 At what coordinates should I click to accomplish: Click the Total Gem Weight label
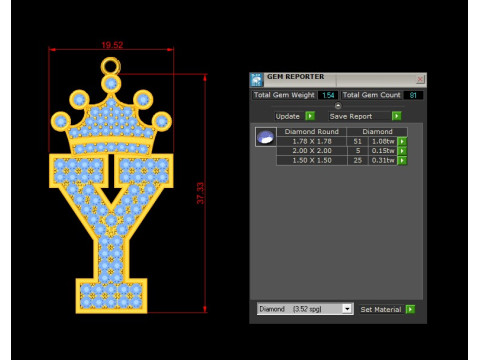(284, 95)
